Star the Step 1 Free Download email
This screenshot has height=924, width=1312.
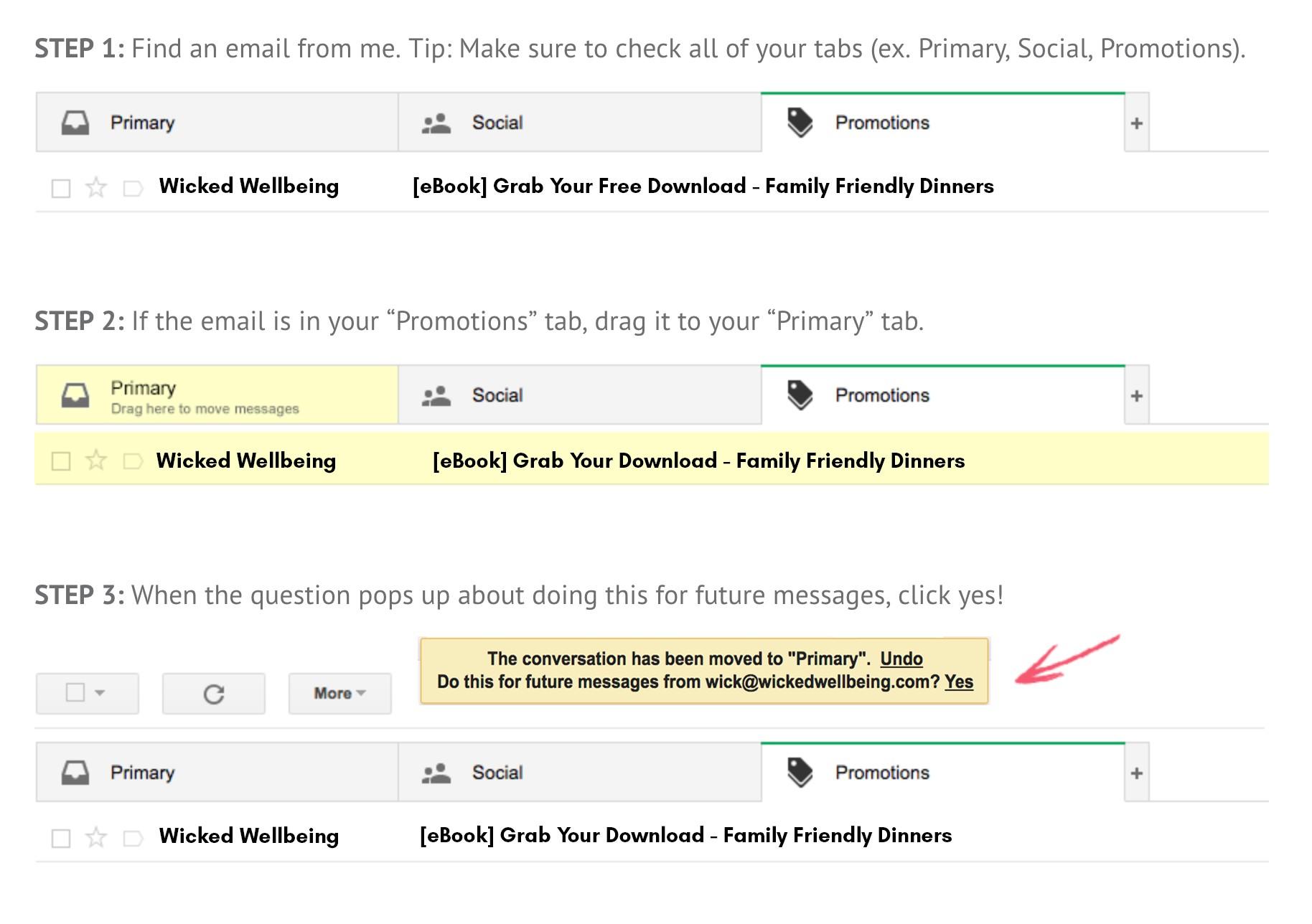96,188
